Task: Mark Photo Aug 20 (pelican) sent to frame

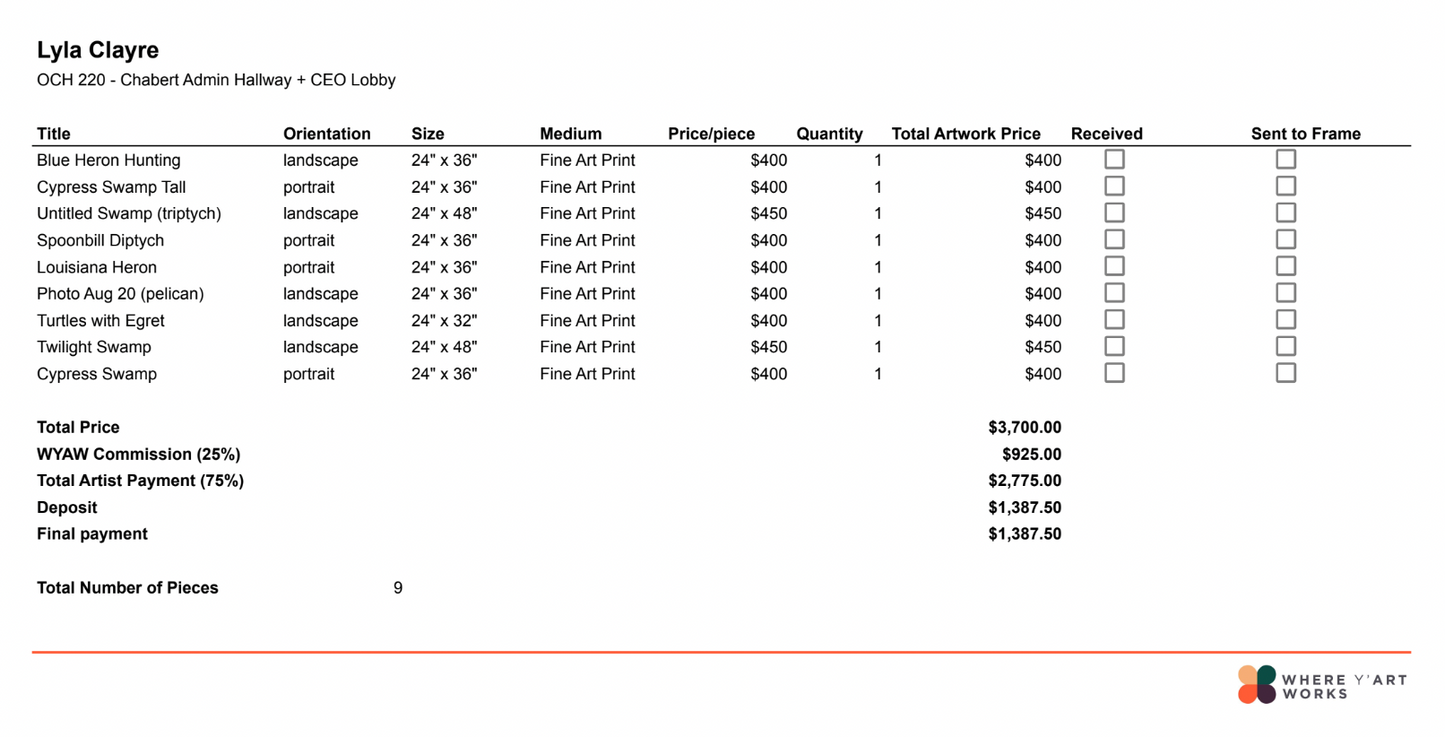Action: tap(1286, 293)
